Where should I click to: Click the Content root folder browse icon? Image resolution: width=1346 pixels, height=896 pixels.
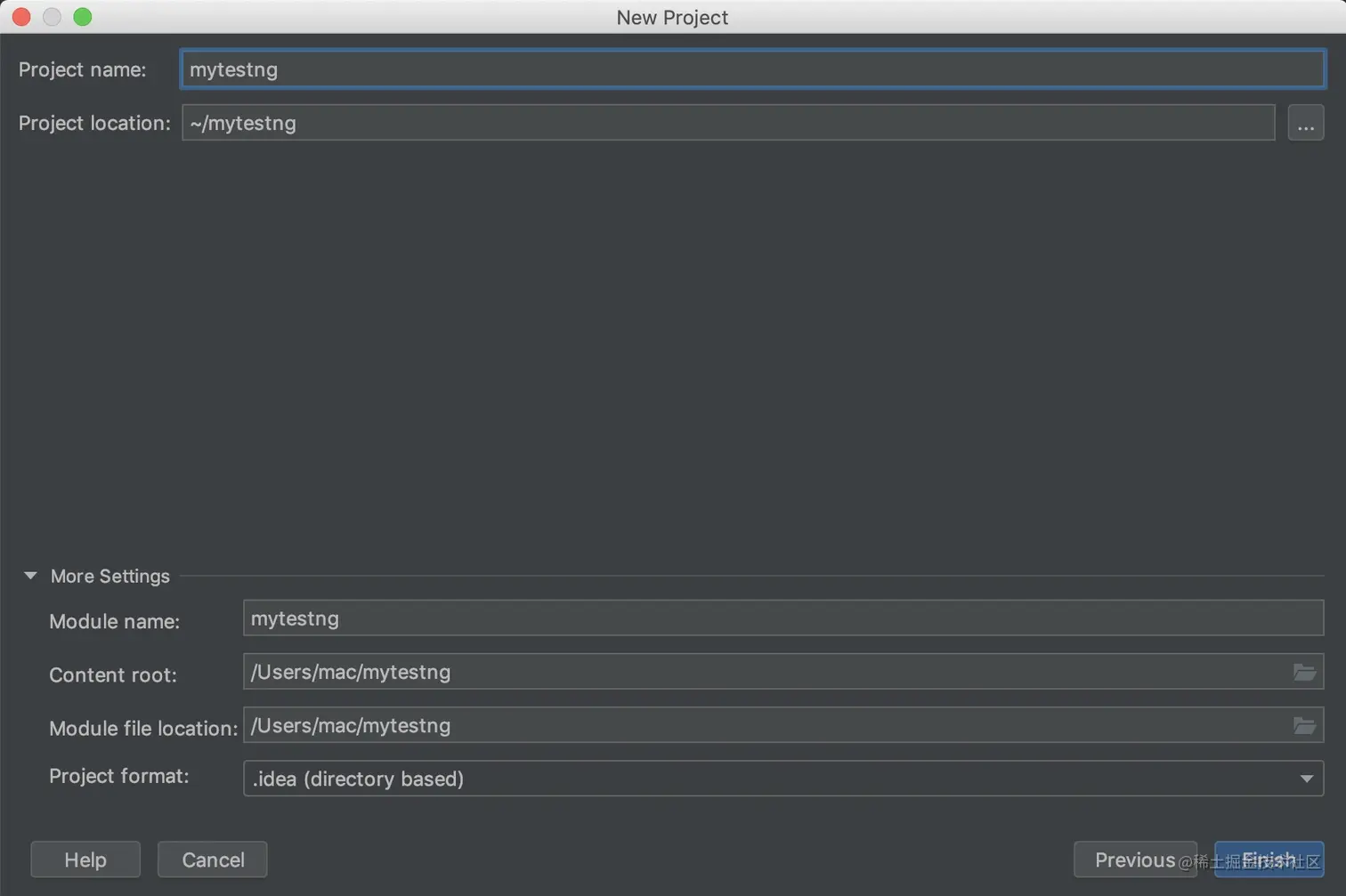1304,672
